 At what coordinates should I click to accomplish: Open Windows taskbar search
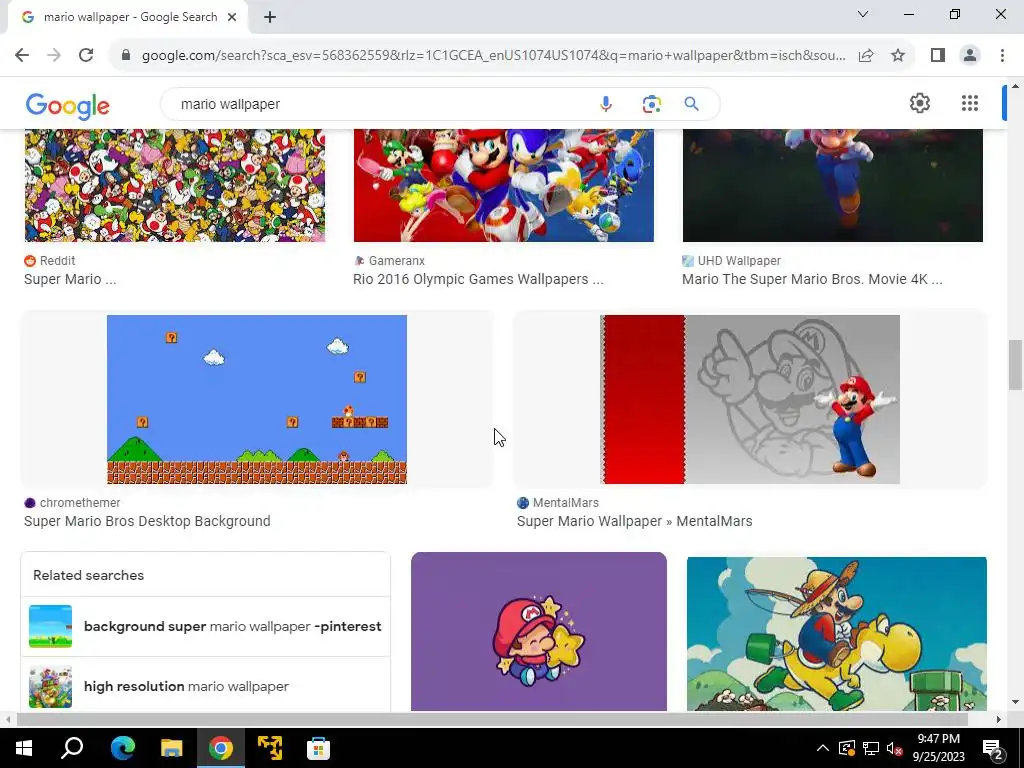point(72,748)
